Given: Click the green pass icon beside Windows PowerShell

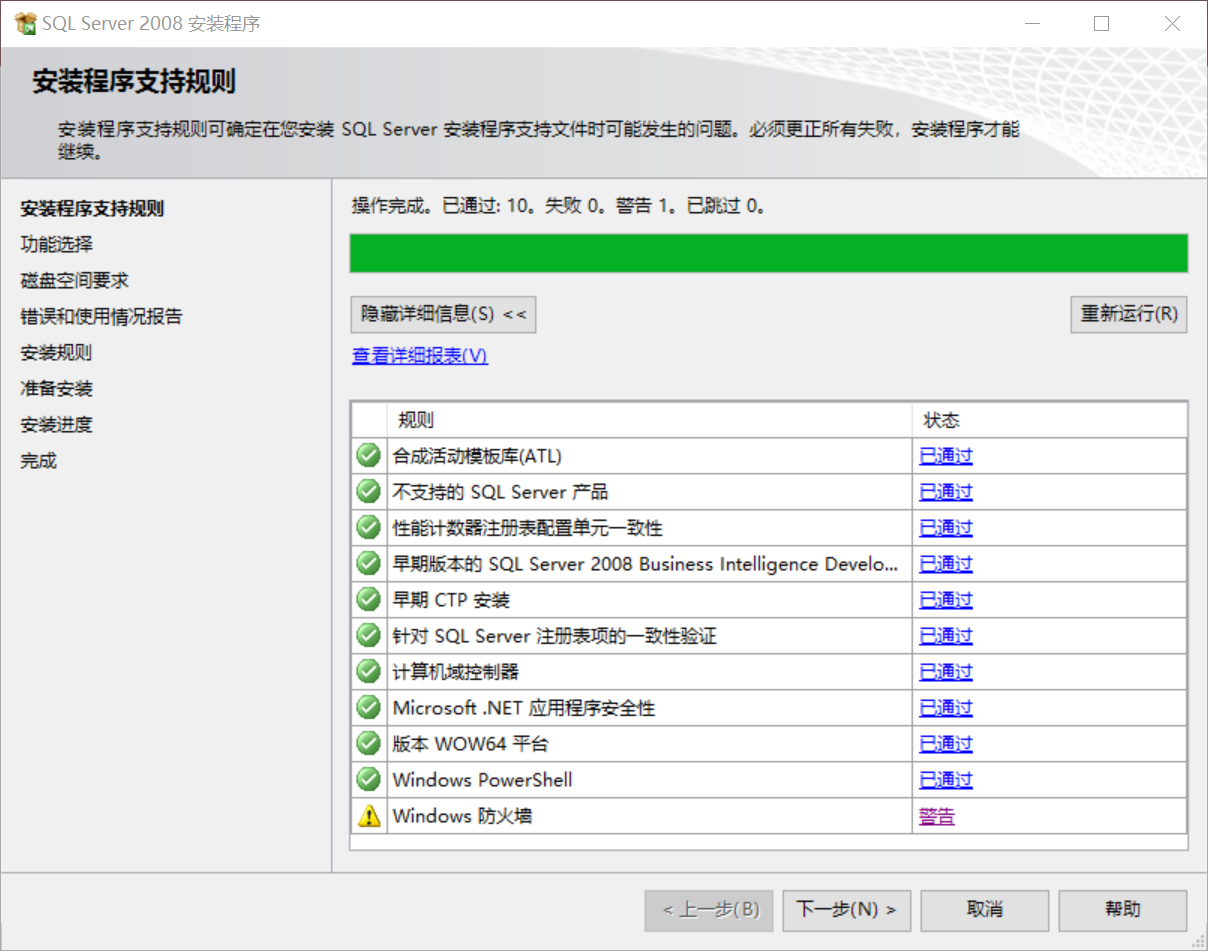Looking at the screenshot, I should coord(368,779).
